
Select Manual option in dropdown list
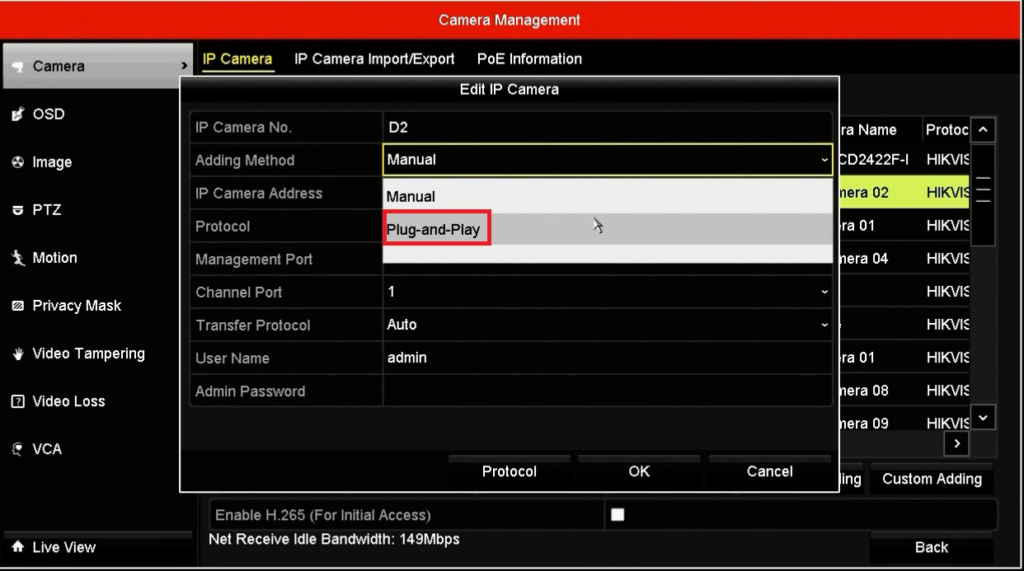(x=411, y=197)
